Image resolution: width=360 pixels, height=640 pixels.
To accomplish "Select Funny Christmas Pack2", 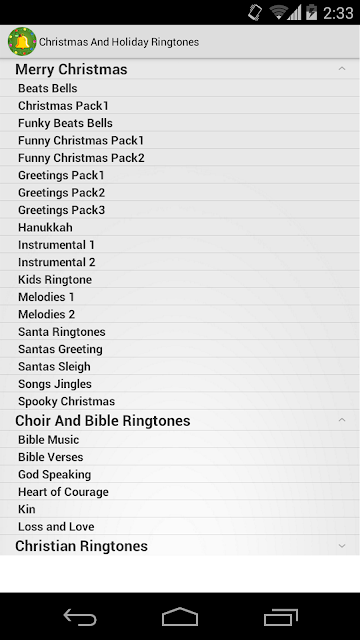I will click(180, 158).
